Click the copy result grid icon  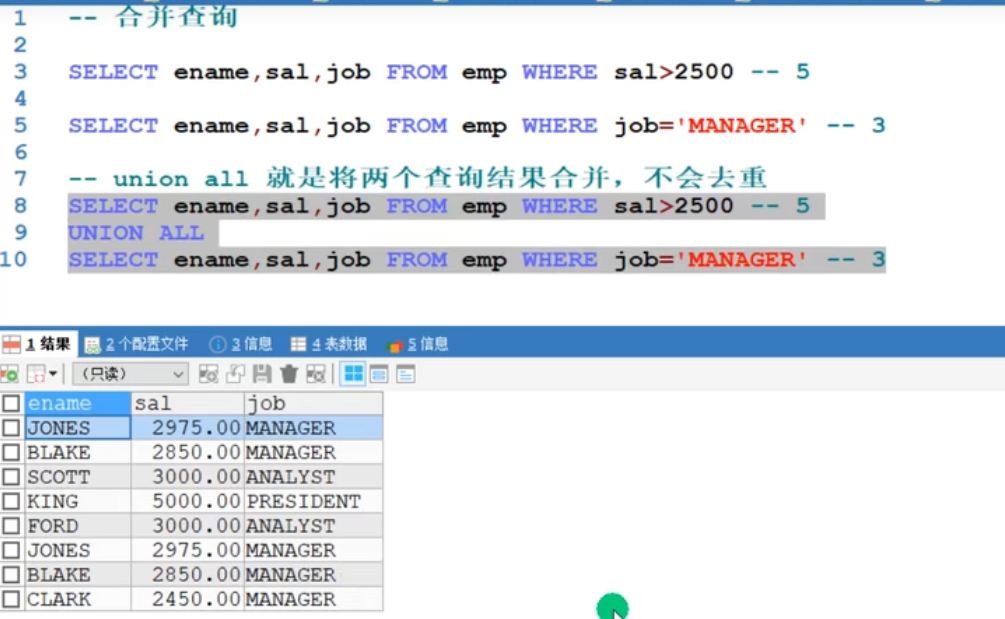pos(36,374)
